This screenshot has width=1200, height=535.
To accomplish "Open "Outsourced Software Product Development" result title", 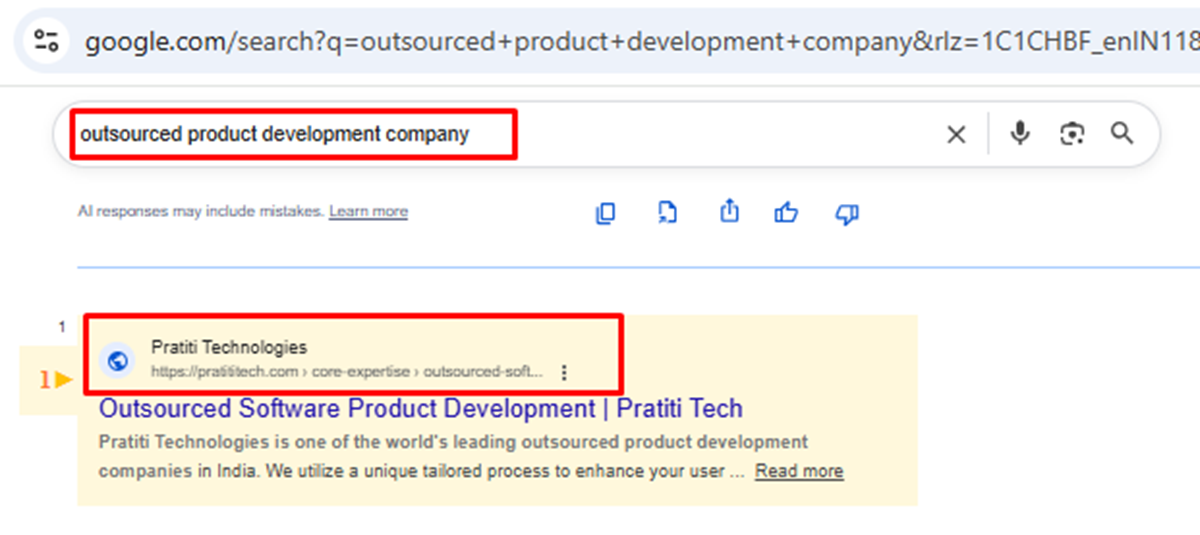I will (420, 409).
